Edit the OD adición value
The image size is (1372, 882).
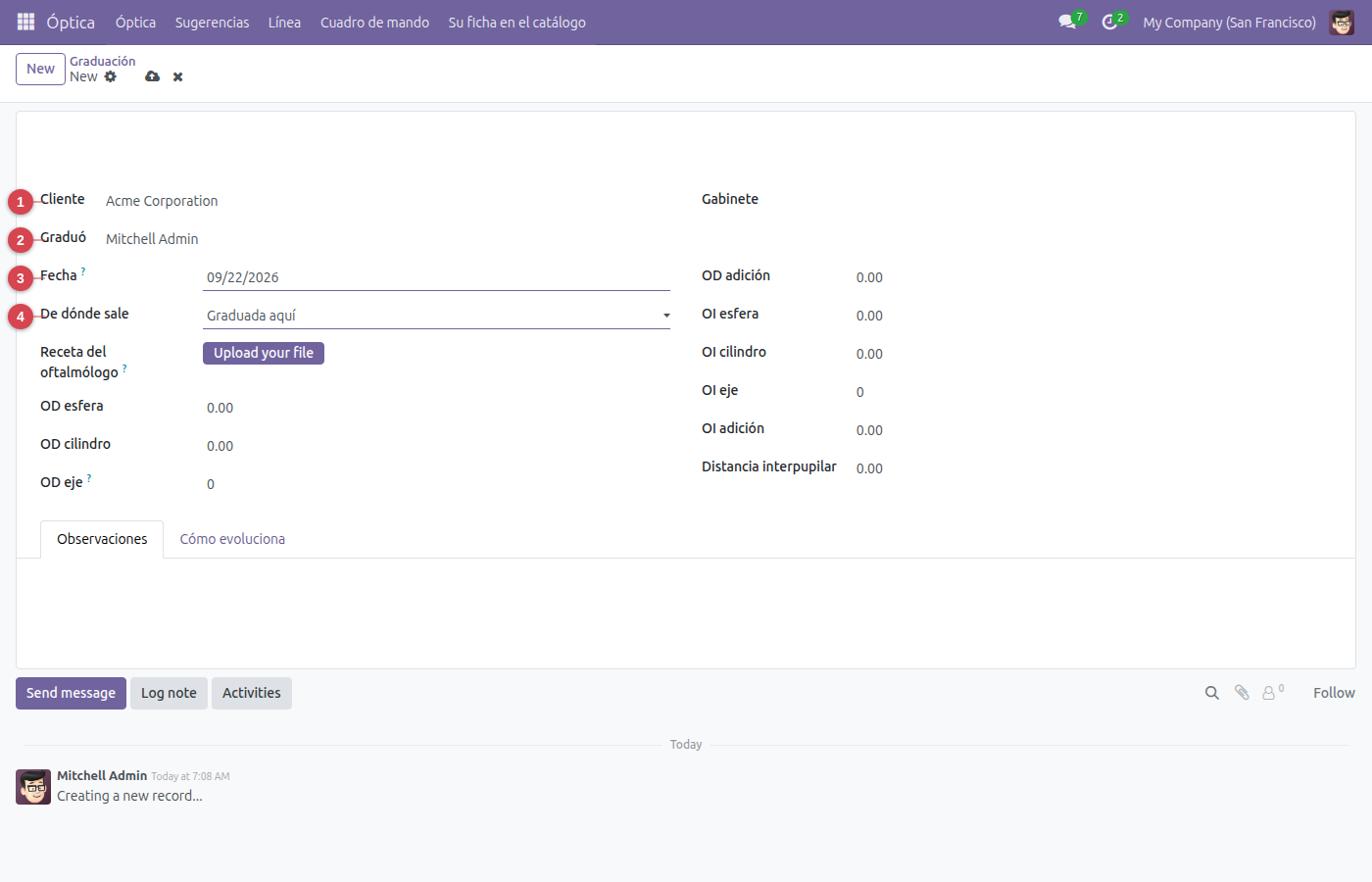1092,277
